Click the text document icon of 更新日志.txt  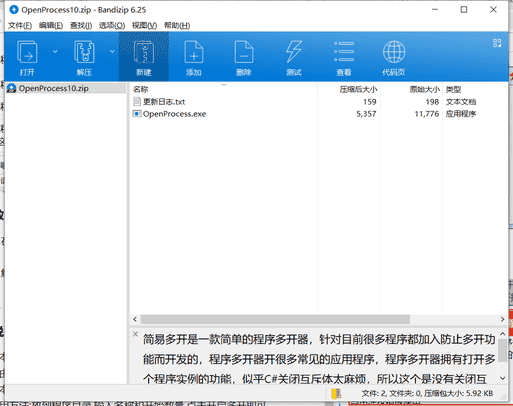(x=137, y=102)
